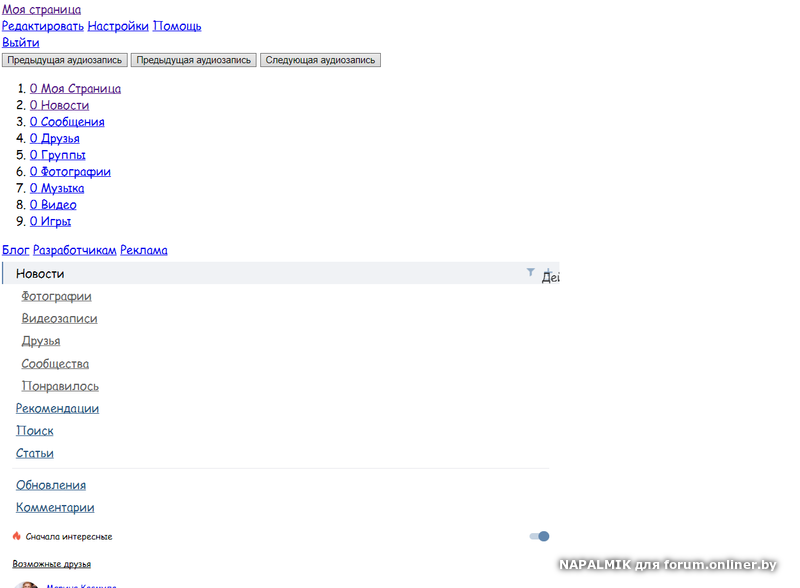This screenshot has width=800, height=588.
Task: Click the funnel filter icon in Новости header
Action: point(531,272)
